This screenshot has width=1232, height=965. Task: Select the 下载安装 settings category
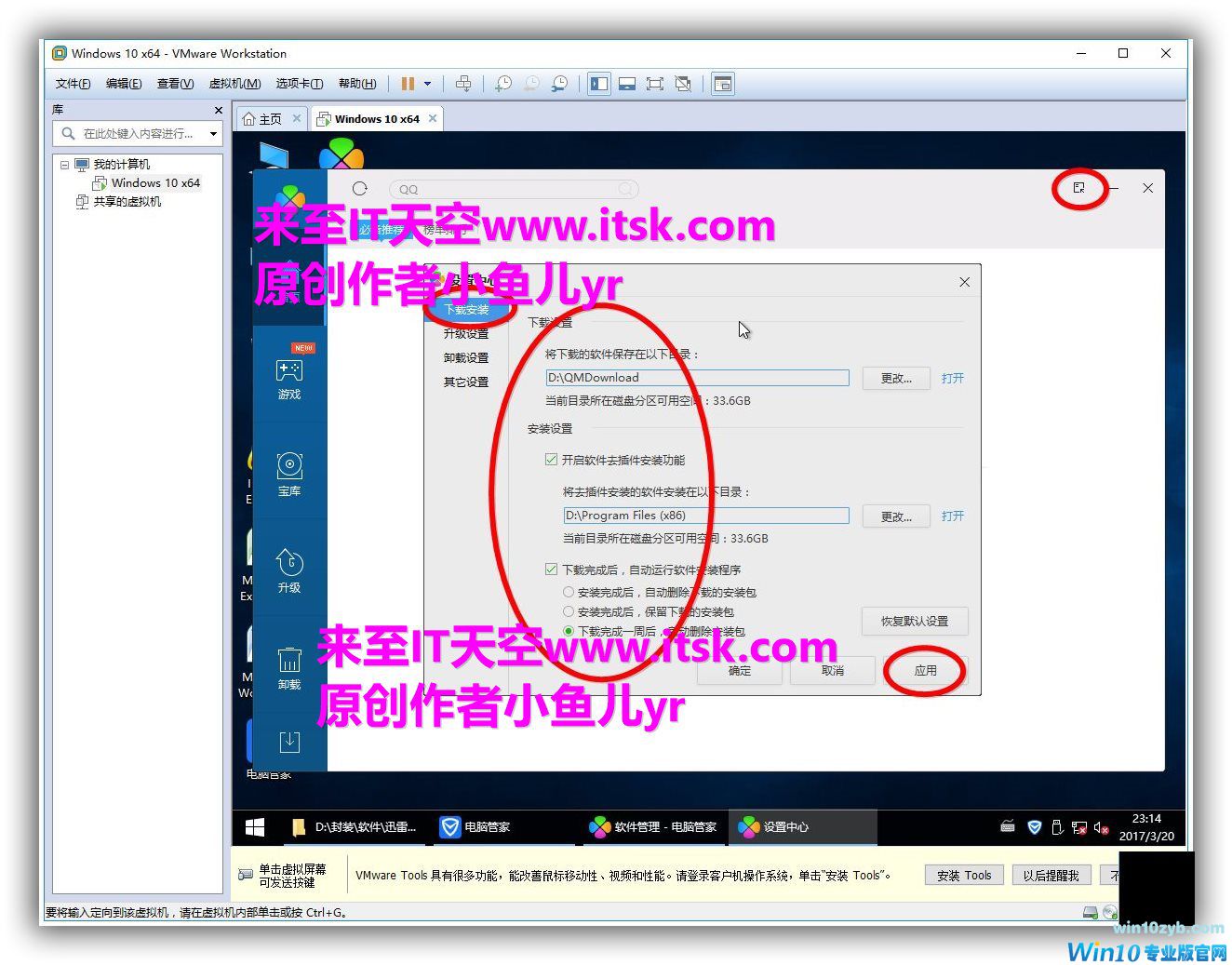click(466, 310)
